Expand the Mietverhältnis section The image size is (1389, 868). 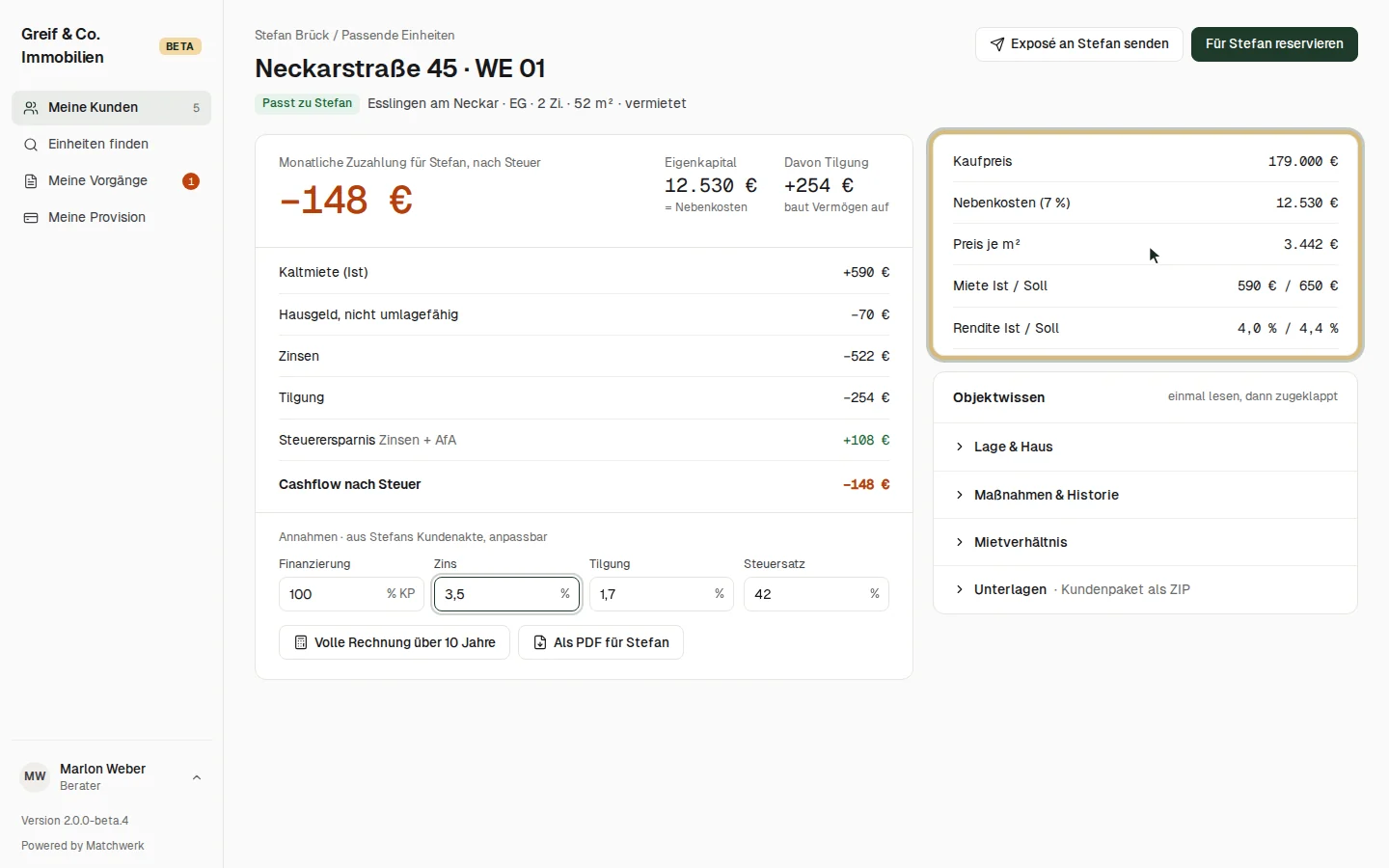(x=1145, y=542)
